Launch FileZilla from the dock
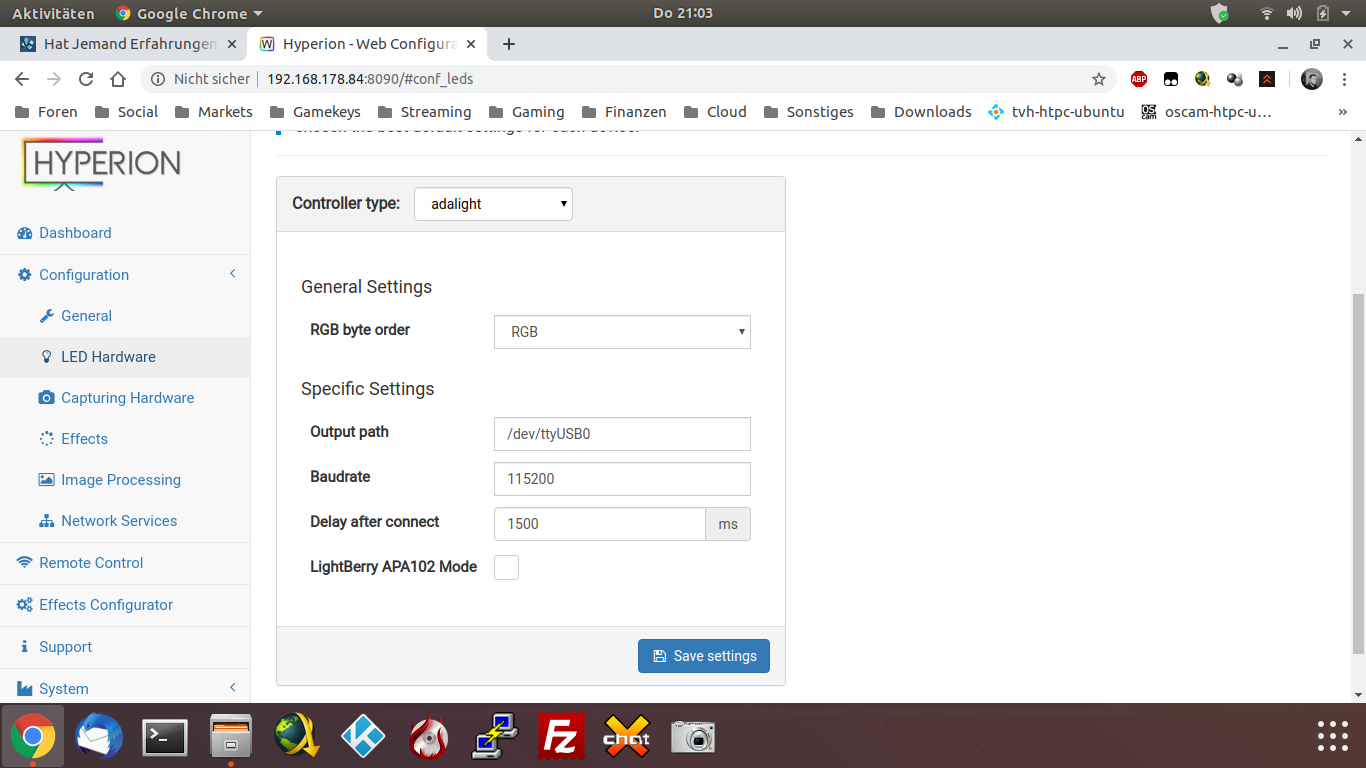 [561, 738]
